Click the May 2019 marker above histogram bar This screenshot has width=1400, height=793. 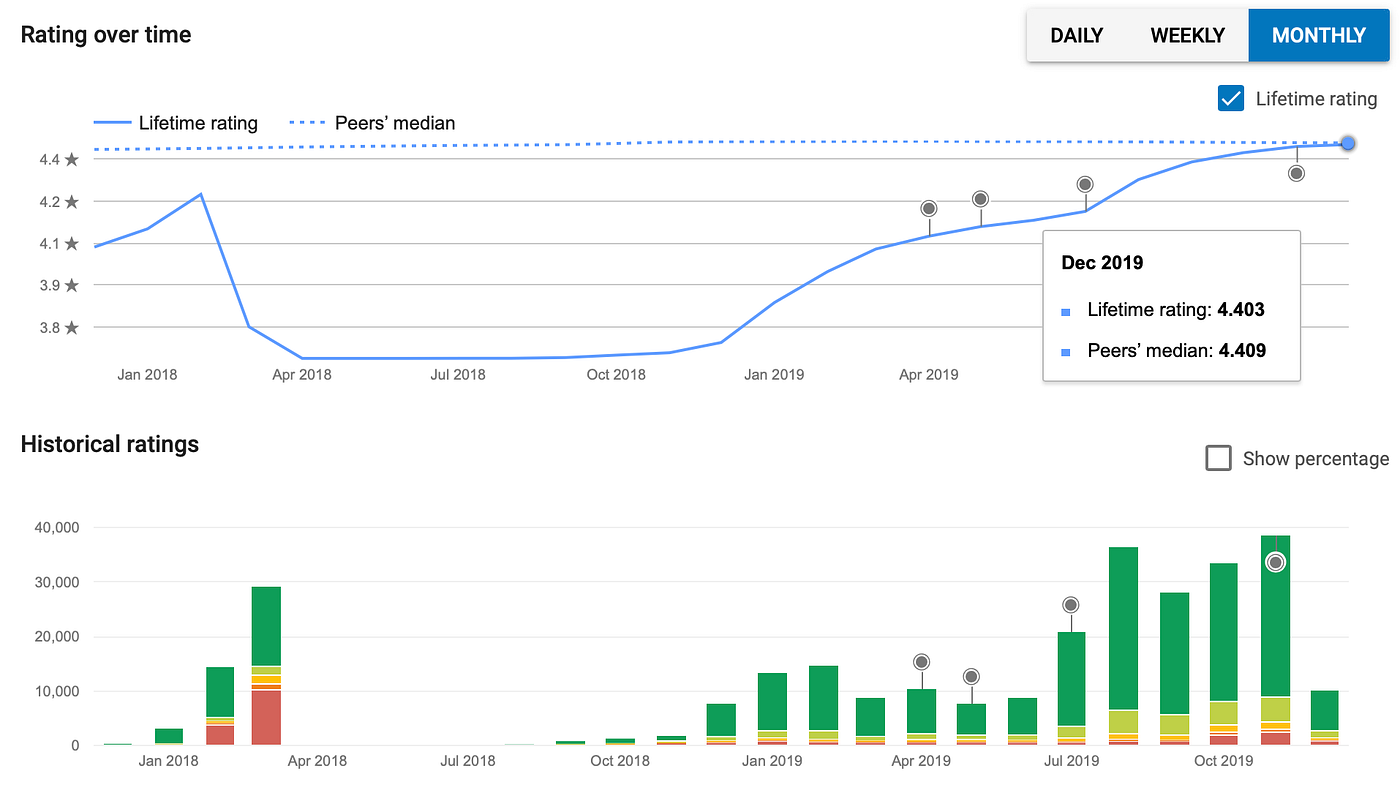pos(971,677)
